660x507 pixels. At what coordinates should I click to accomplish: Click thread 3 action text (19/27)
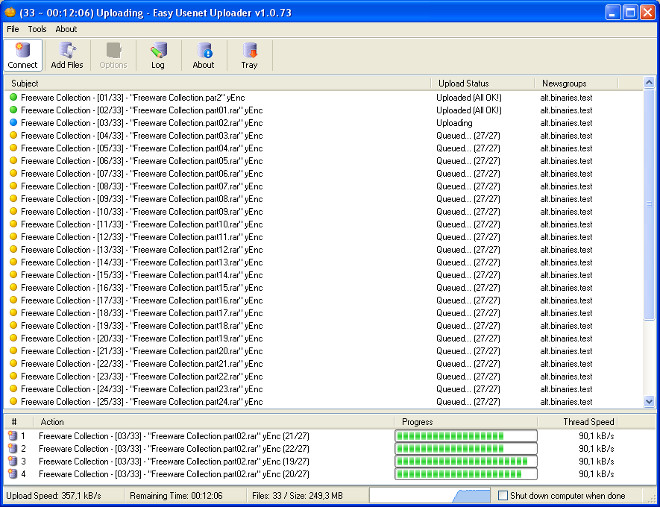(x=174, y=461)
